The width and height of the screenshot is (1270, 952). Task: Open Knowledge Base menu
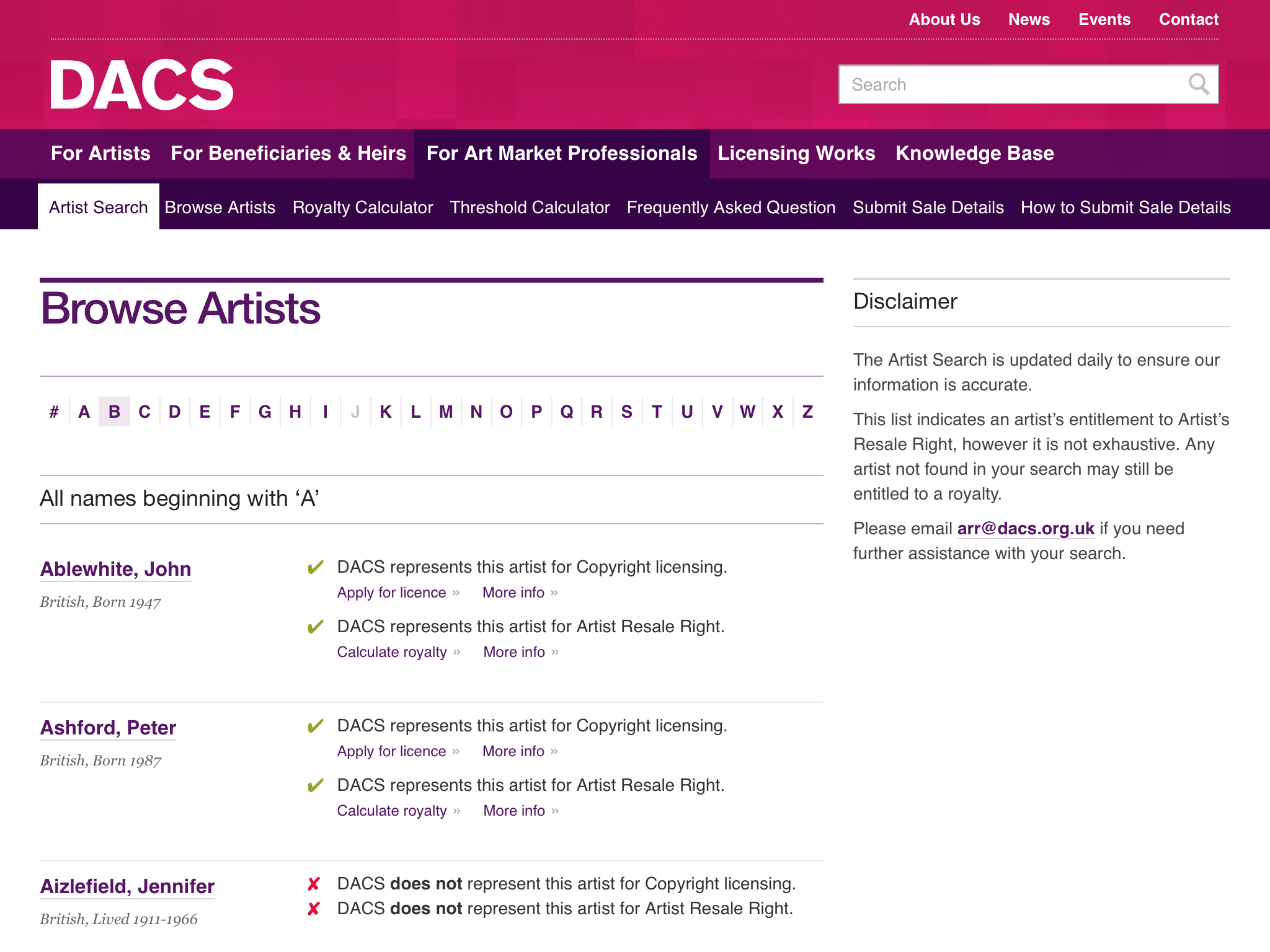pos(975,153)
